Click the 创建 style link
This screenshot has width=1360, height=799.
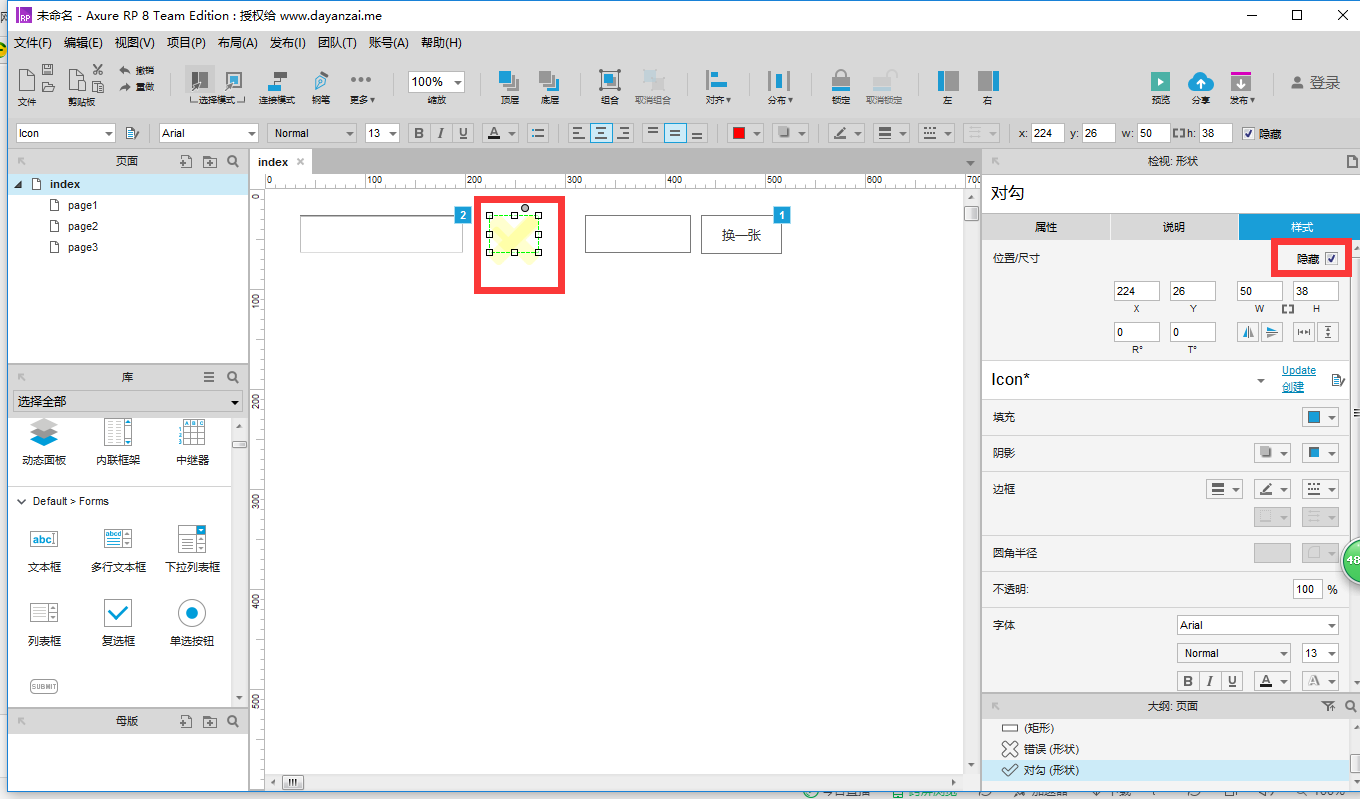[x=1293, y=387]
